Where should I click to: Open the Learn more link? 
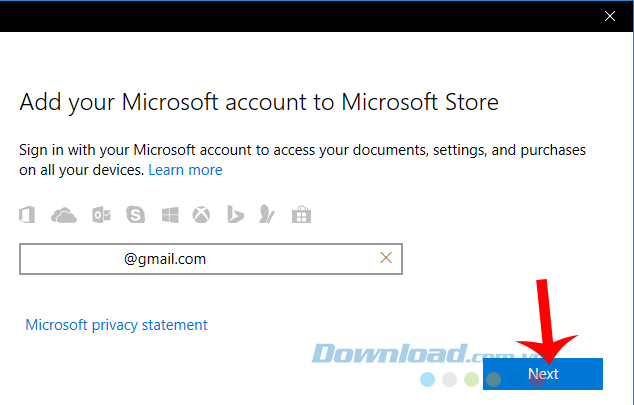185,170
